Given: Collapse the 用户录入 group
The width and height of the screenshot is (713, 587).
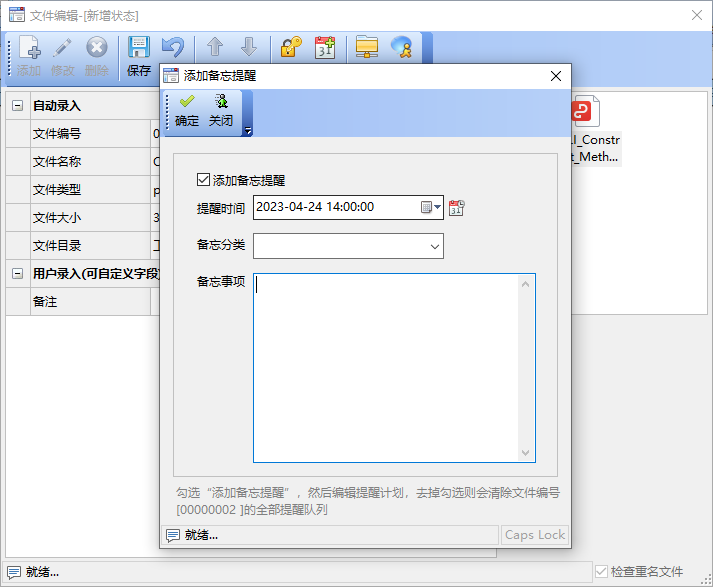Looking at the screenshot, I should click(17, 274).
